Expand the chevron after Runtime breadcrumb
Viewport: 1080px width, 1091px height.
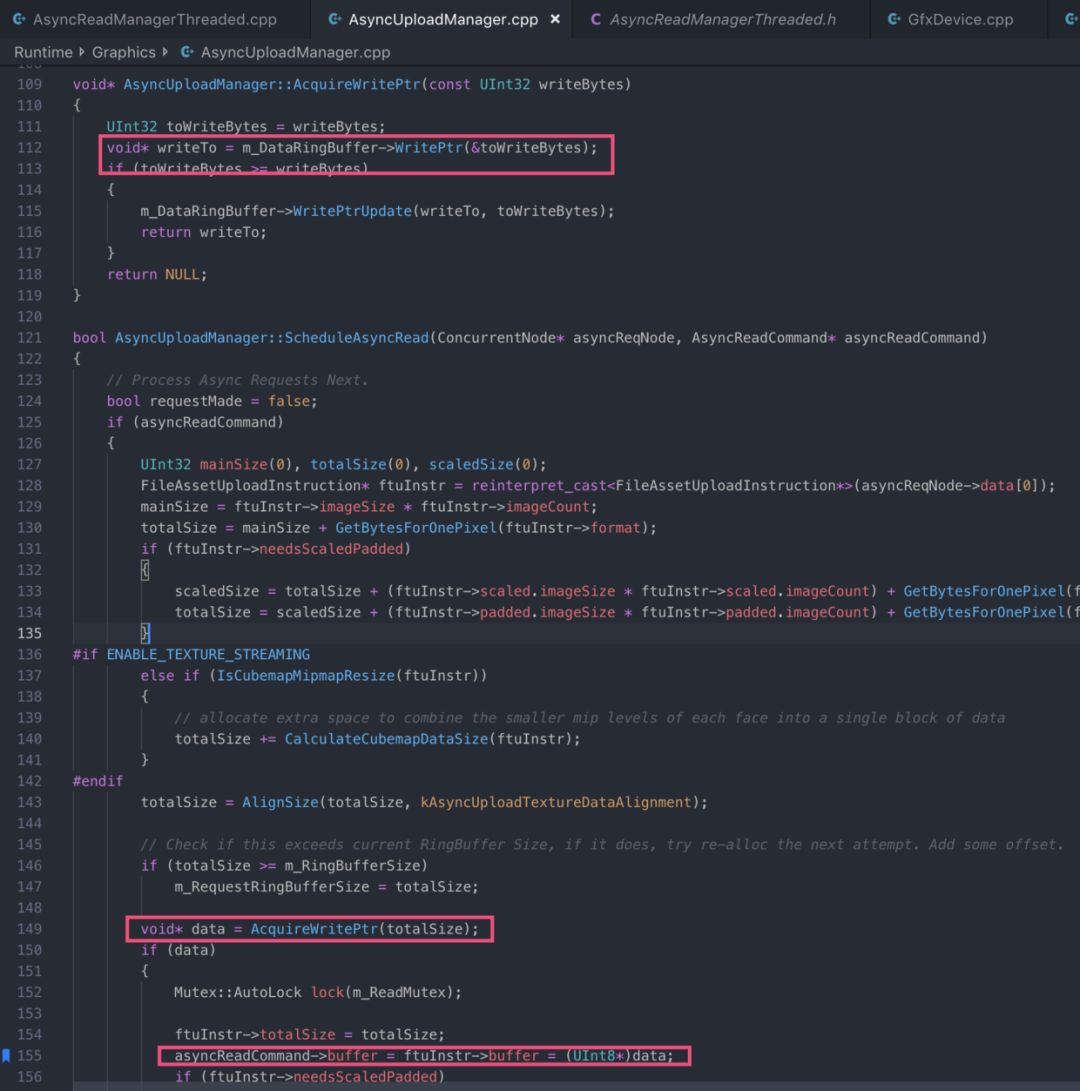tap(82, 52)
